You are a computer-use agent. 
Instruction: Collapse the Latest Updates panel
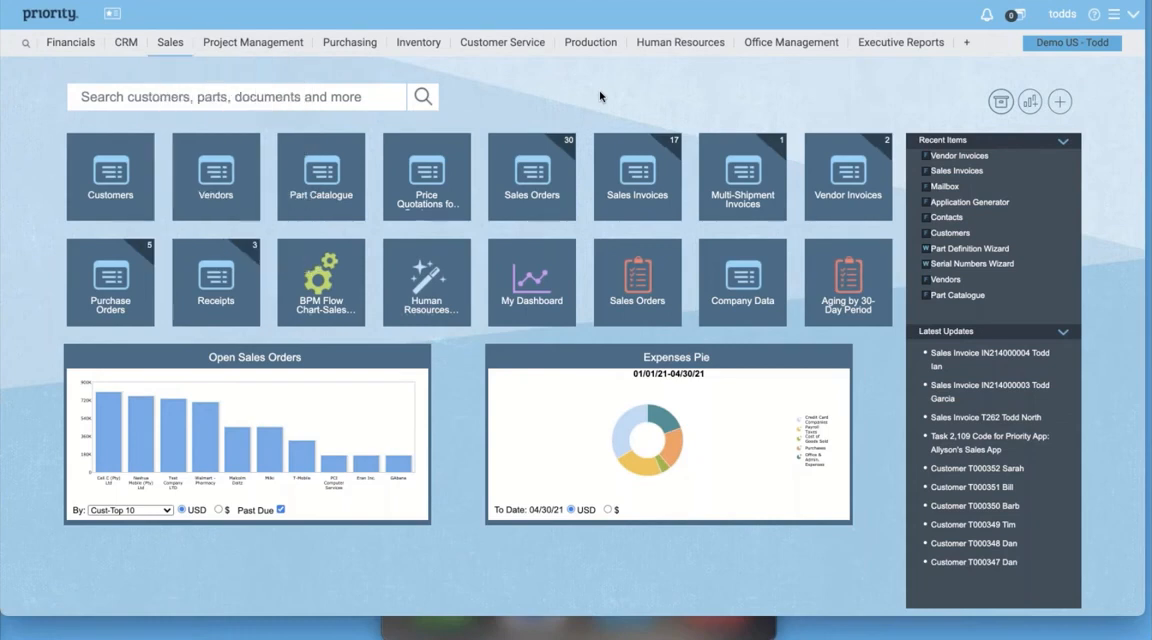(1063, 332)
